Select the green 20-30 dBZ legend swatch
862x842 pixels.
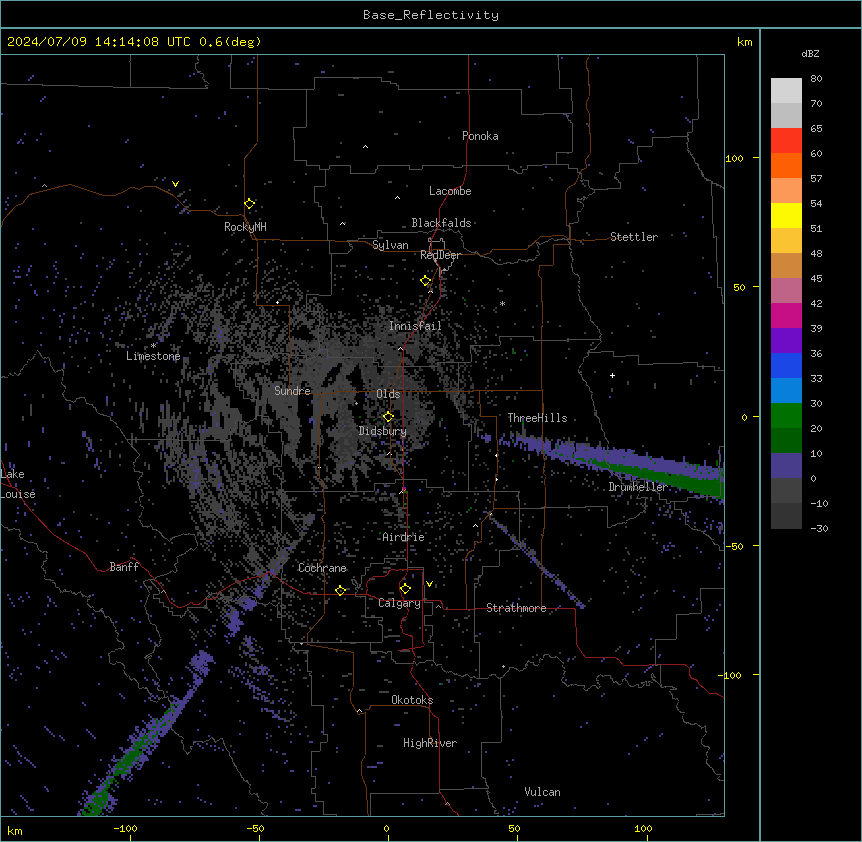click(786, 416)
